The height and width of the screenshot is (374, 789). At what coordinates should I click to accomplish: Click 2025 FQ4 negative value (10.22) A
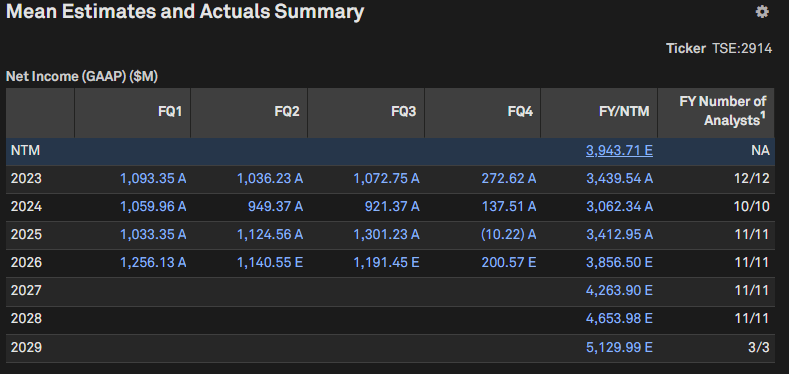click(509, 235)
